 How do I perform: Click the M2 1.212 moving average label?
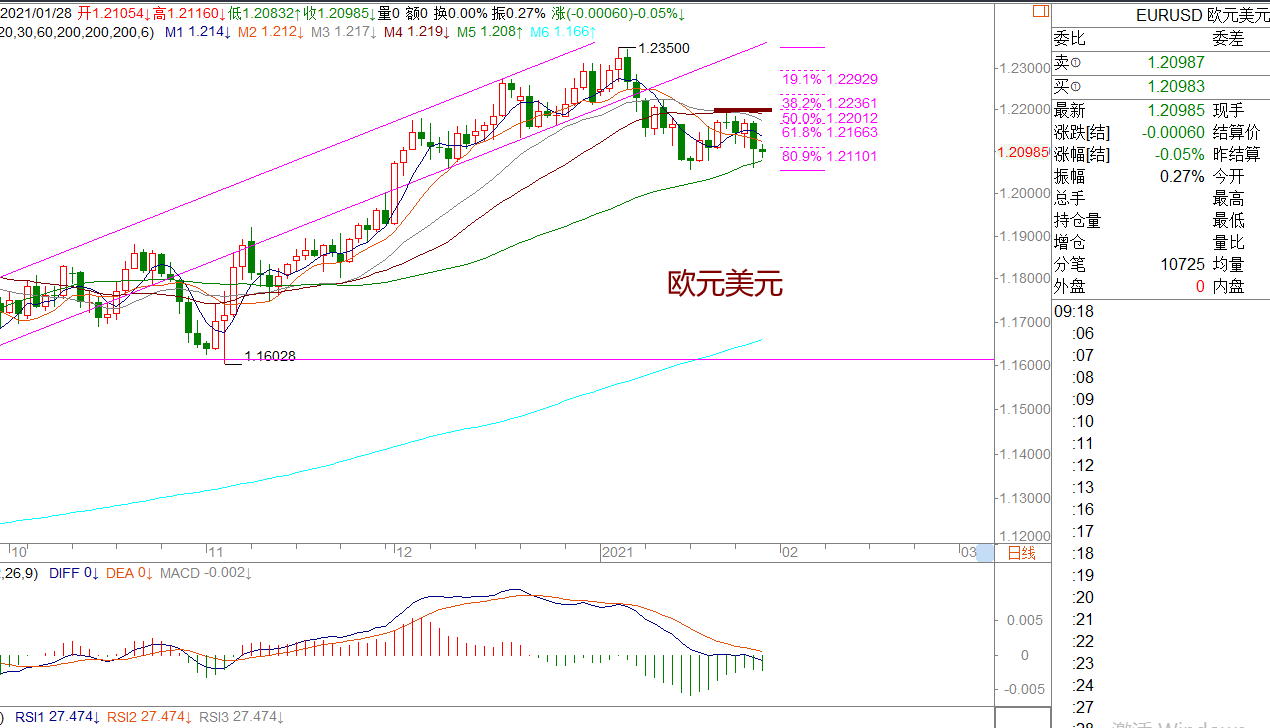[x=271, y=32]
